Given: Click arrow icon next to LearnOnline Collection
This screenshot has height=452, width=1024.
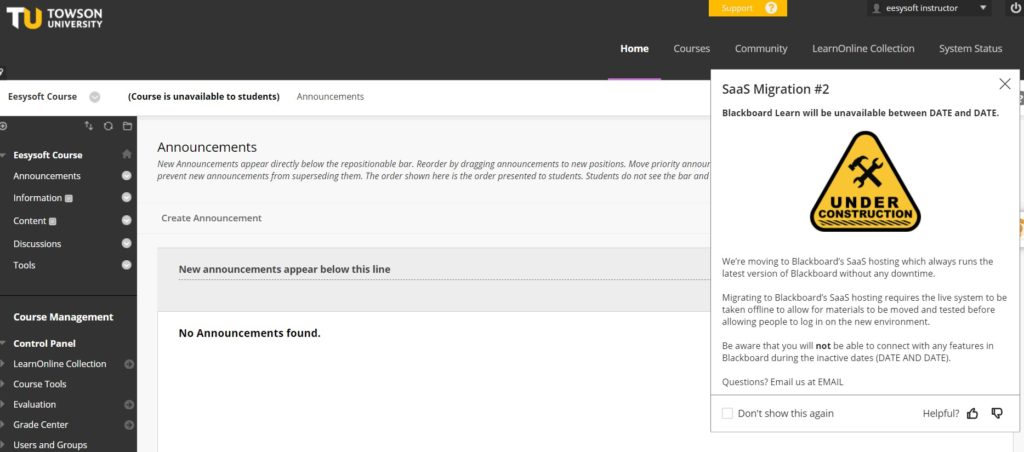Looking at the screenshot, I should coord(129,364).
